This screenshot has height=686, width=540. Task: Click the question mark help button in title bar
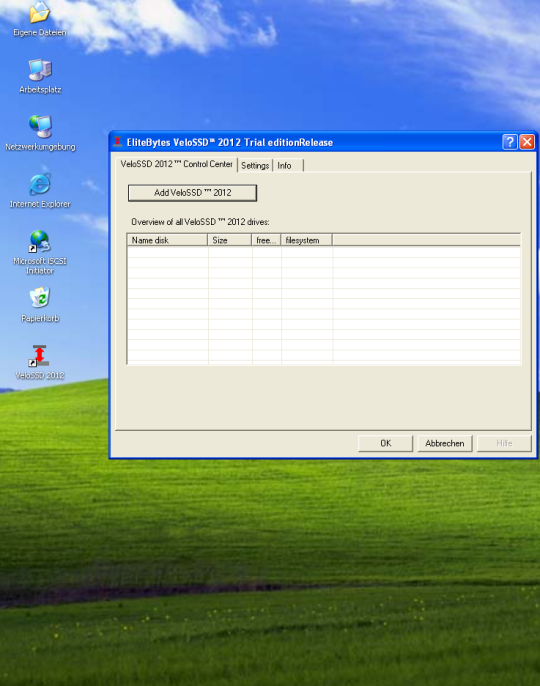coord(510,142)
